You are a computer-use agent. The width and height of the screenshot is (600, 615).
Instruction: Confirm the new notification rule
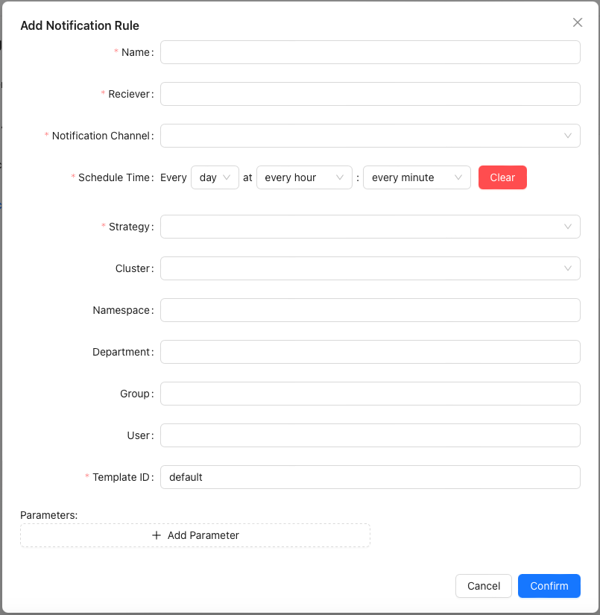(x=549, y=586)
